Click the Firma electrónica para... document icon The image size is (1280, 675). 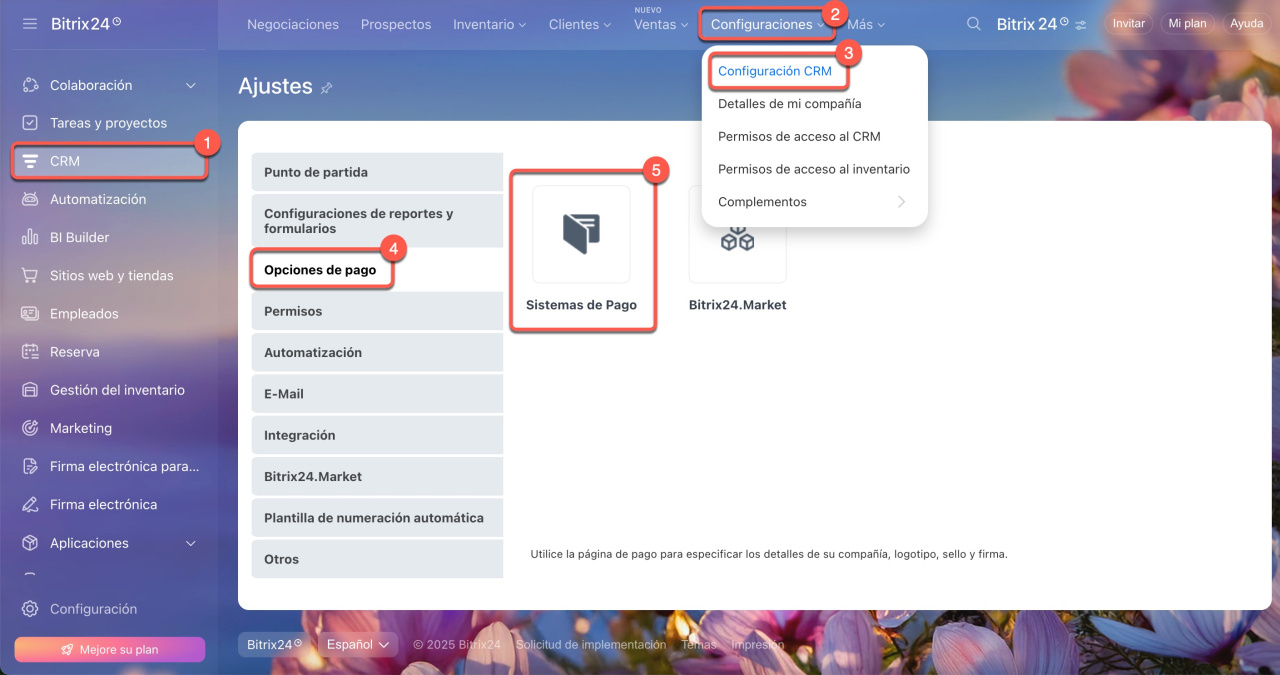(30, 466)
